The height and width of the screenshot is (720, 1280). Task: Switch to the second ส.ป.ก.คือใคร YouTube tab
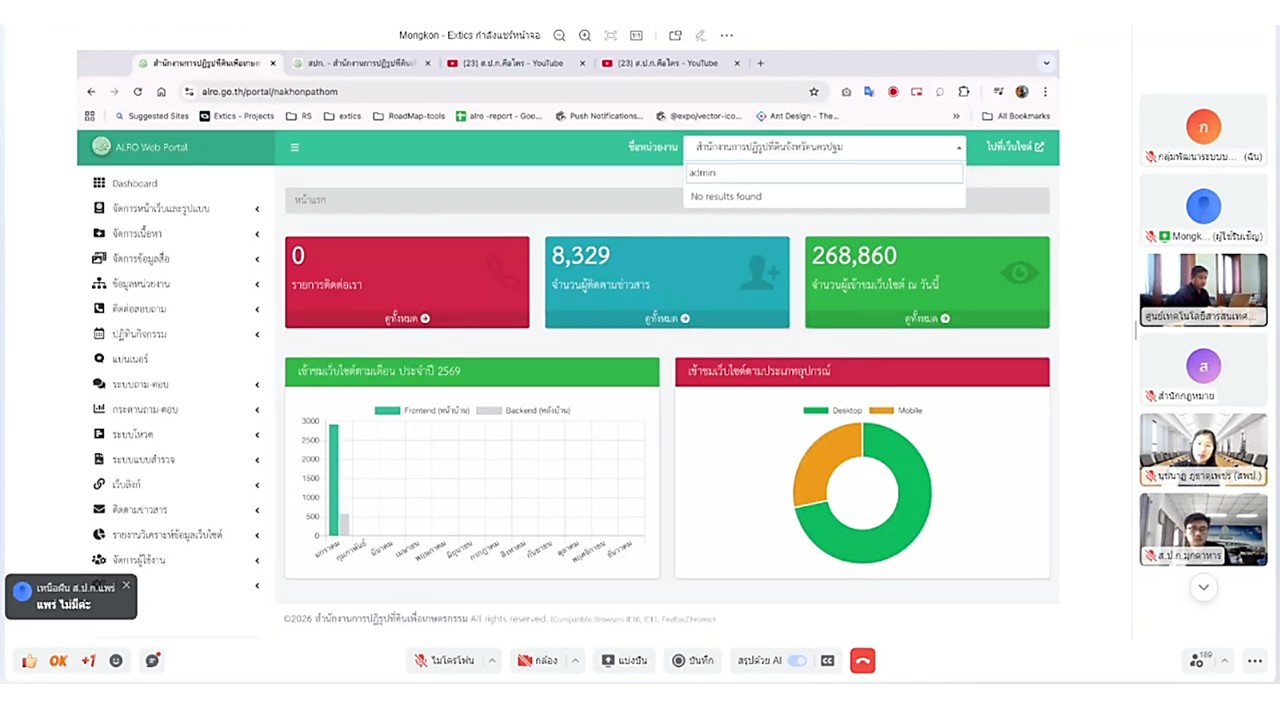coord(666,63)
